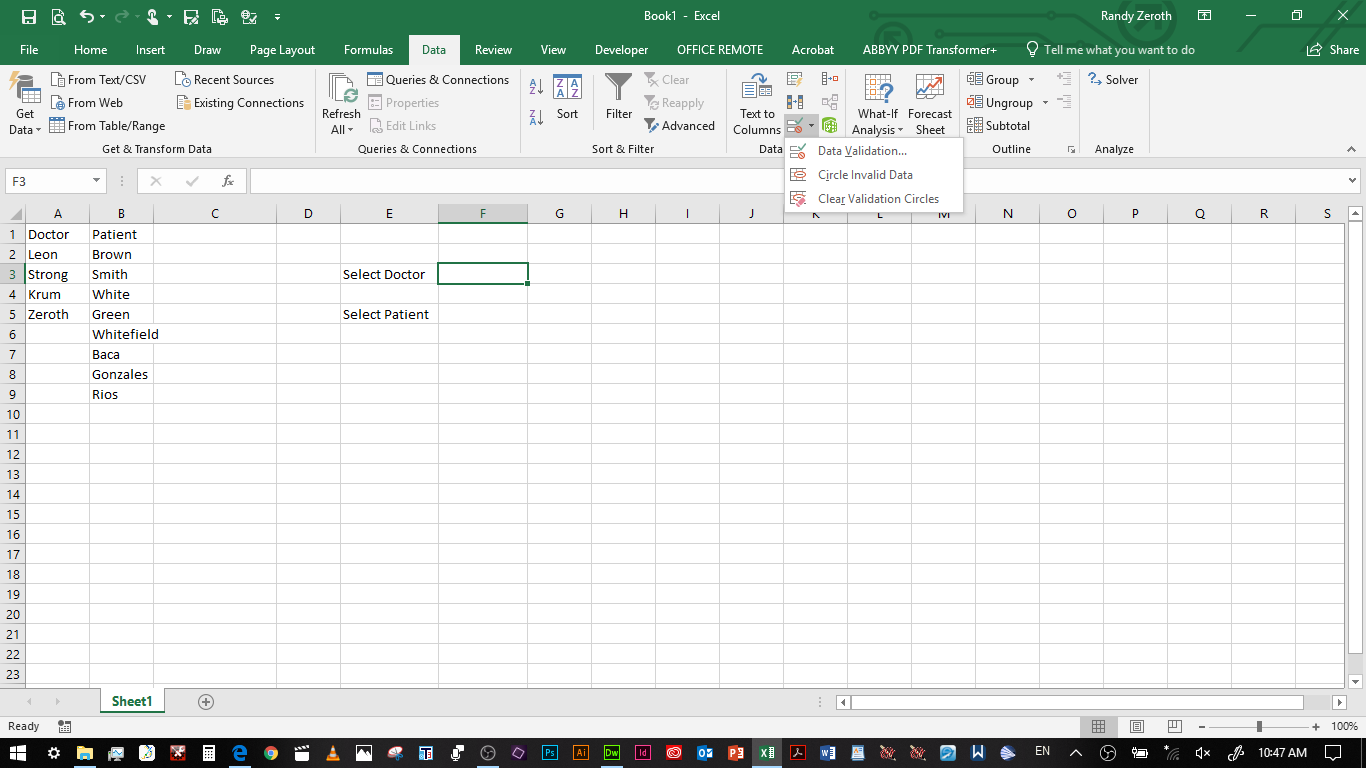Screen dimensions: 1366x768
Task: Select cell containing Whitefield
Action: click(121, 334)
